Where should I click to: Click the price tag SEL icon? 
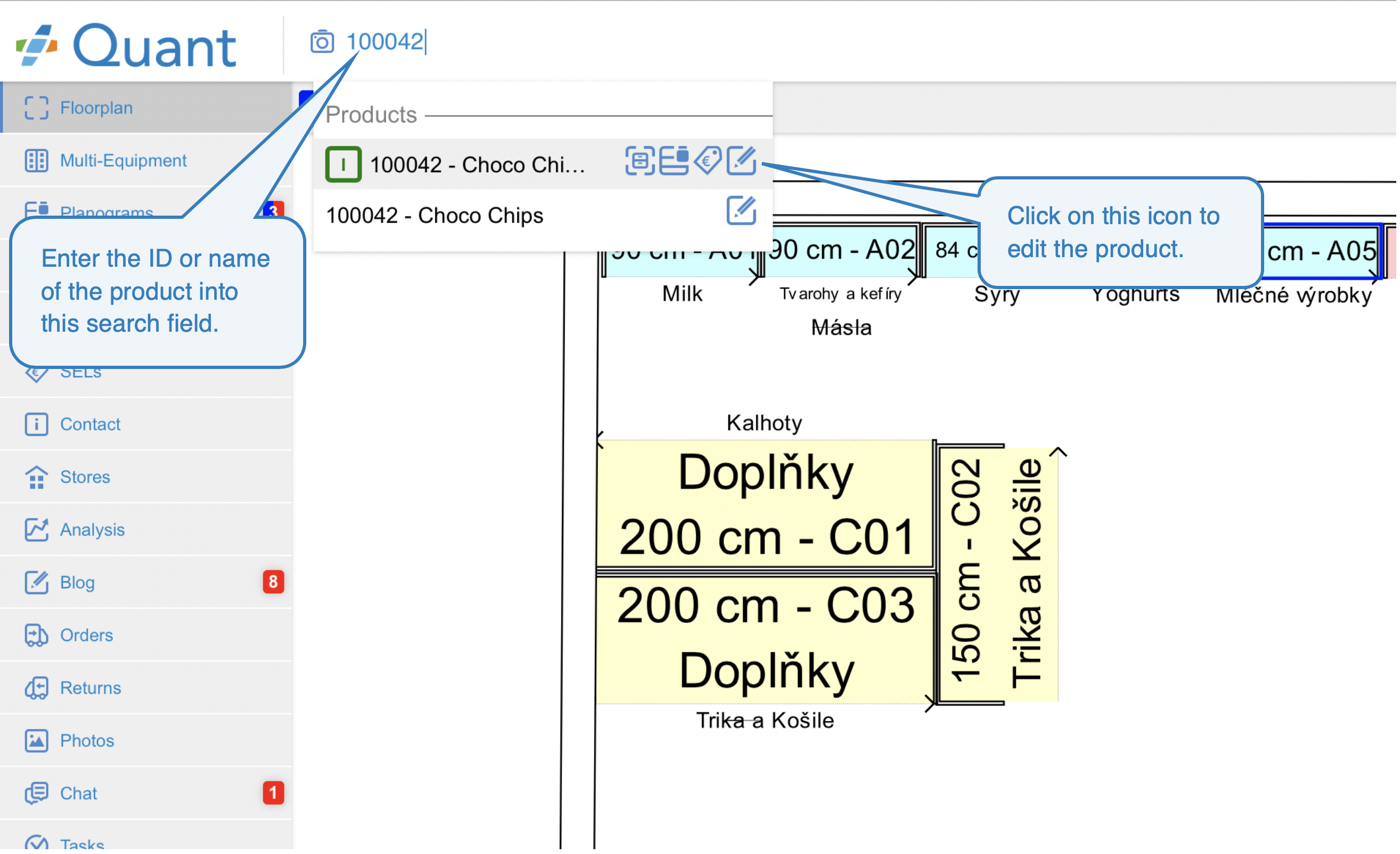click(x=708, y=161)
